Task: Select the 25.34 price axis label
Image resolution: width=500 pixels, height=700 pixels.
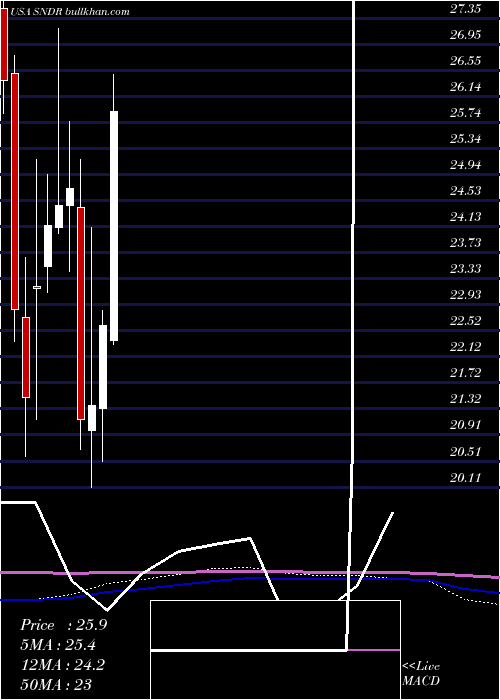Action: [465, 138]
